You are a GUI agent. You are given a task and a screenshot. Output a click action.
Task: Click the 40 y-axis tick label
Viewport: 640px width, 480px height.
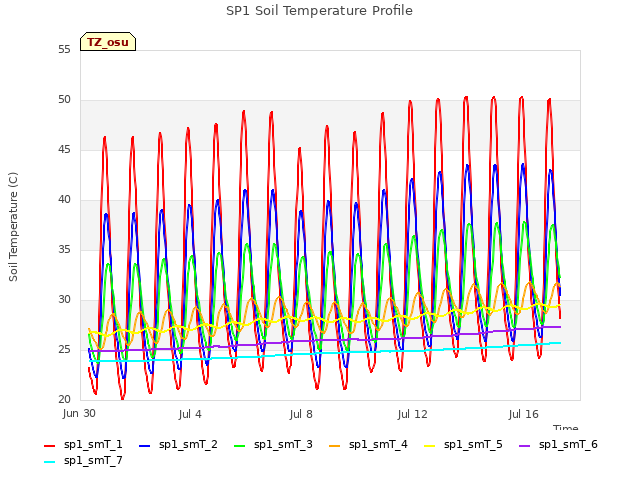[64, 200]
